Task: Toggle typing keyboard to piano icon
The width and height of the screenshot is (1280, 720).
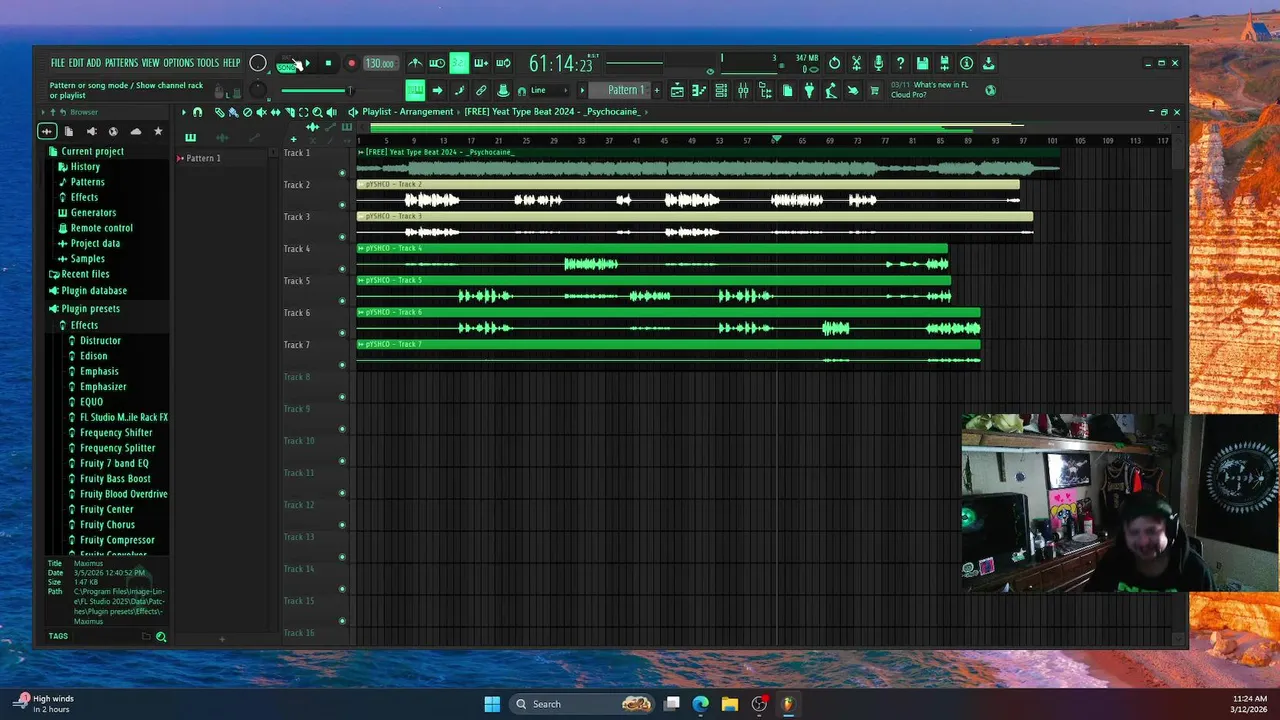Action: [x=415, y=90]
